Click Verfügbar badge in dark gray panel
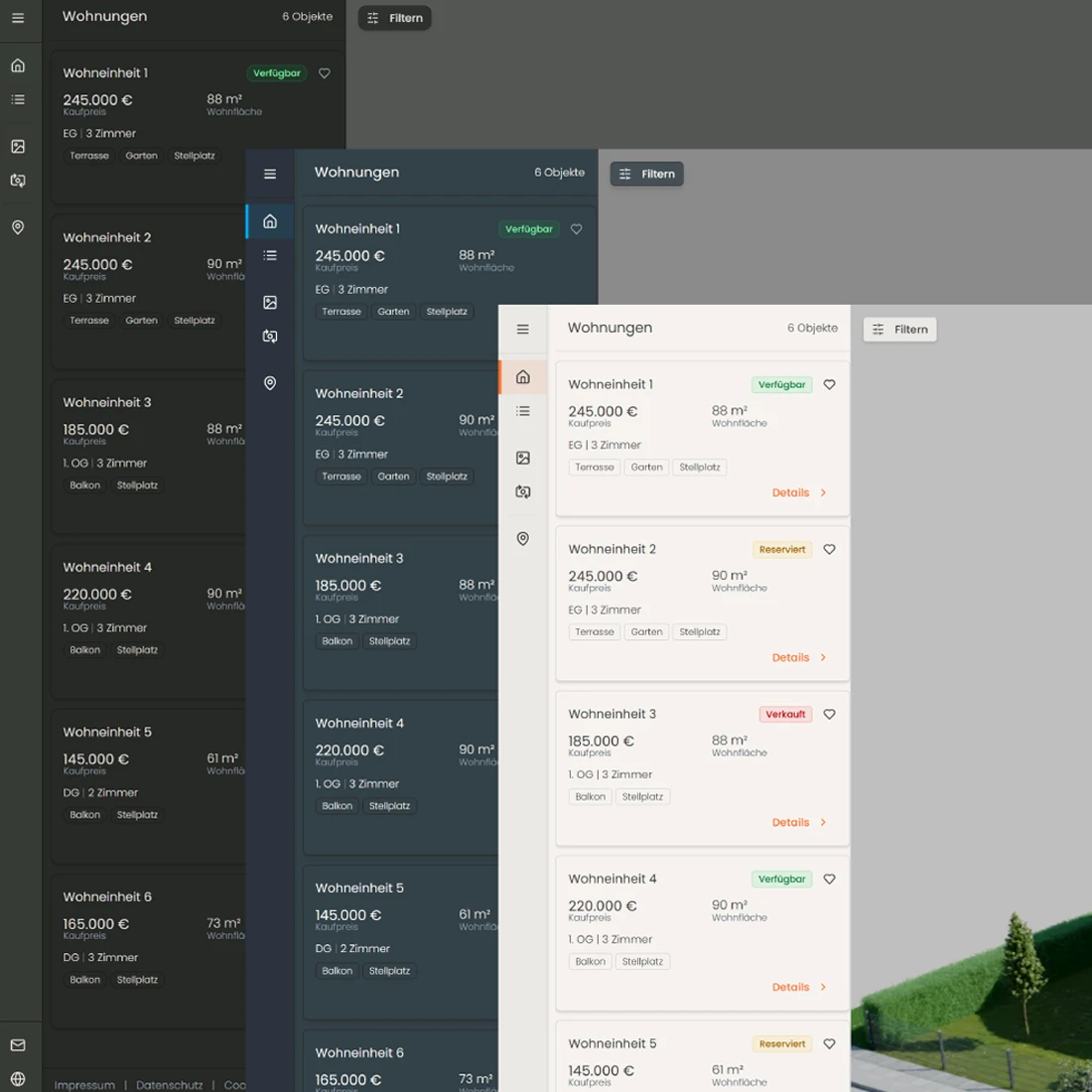 click(277, 73)
